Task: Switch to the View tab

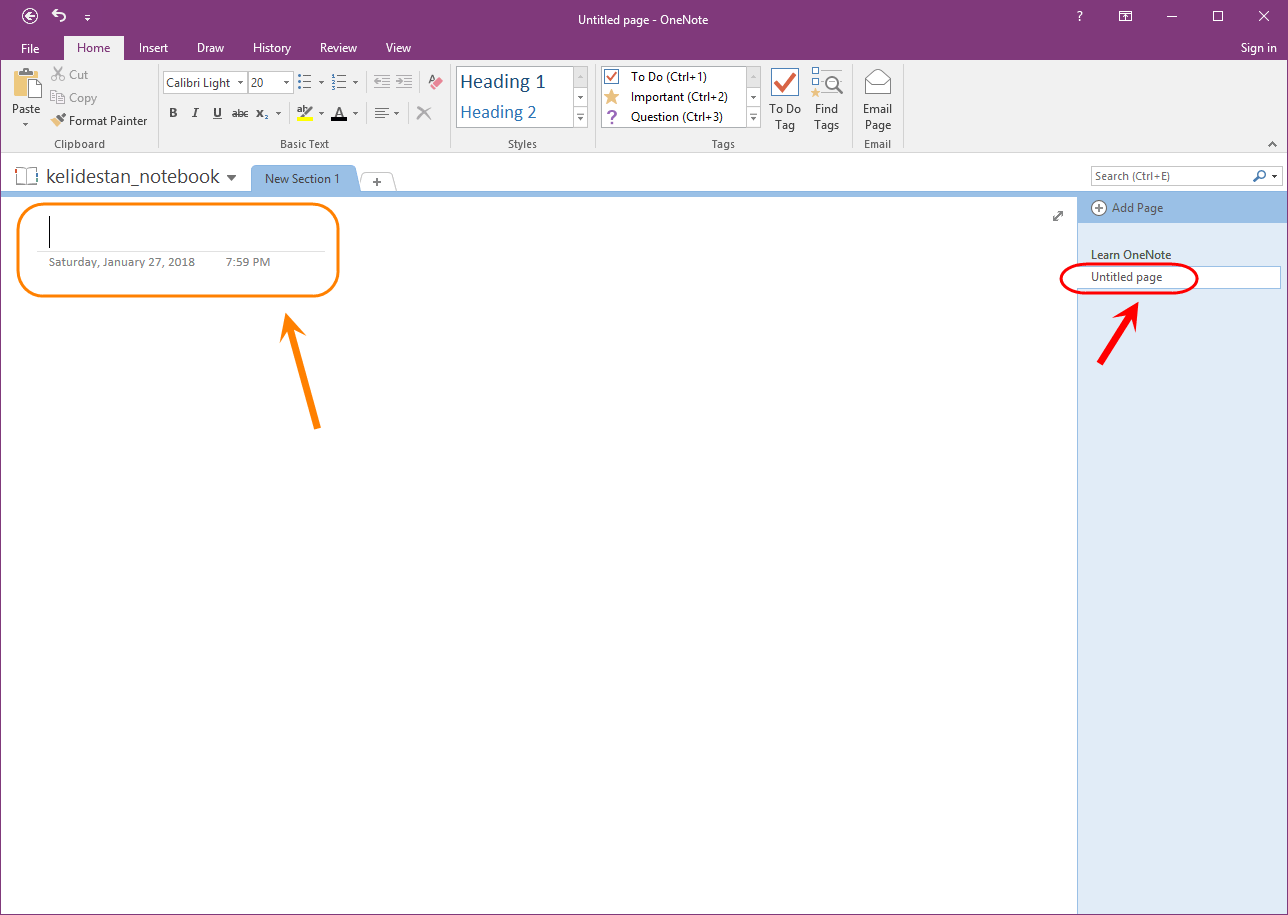Action: (398, 48)
